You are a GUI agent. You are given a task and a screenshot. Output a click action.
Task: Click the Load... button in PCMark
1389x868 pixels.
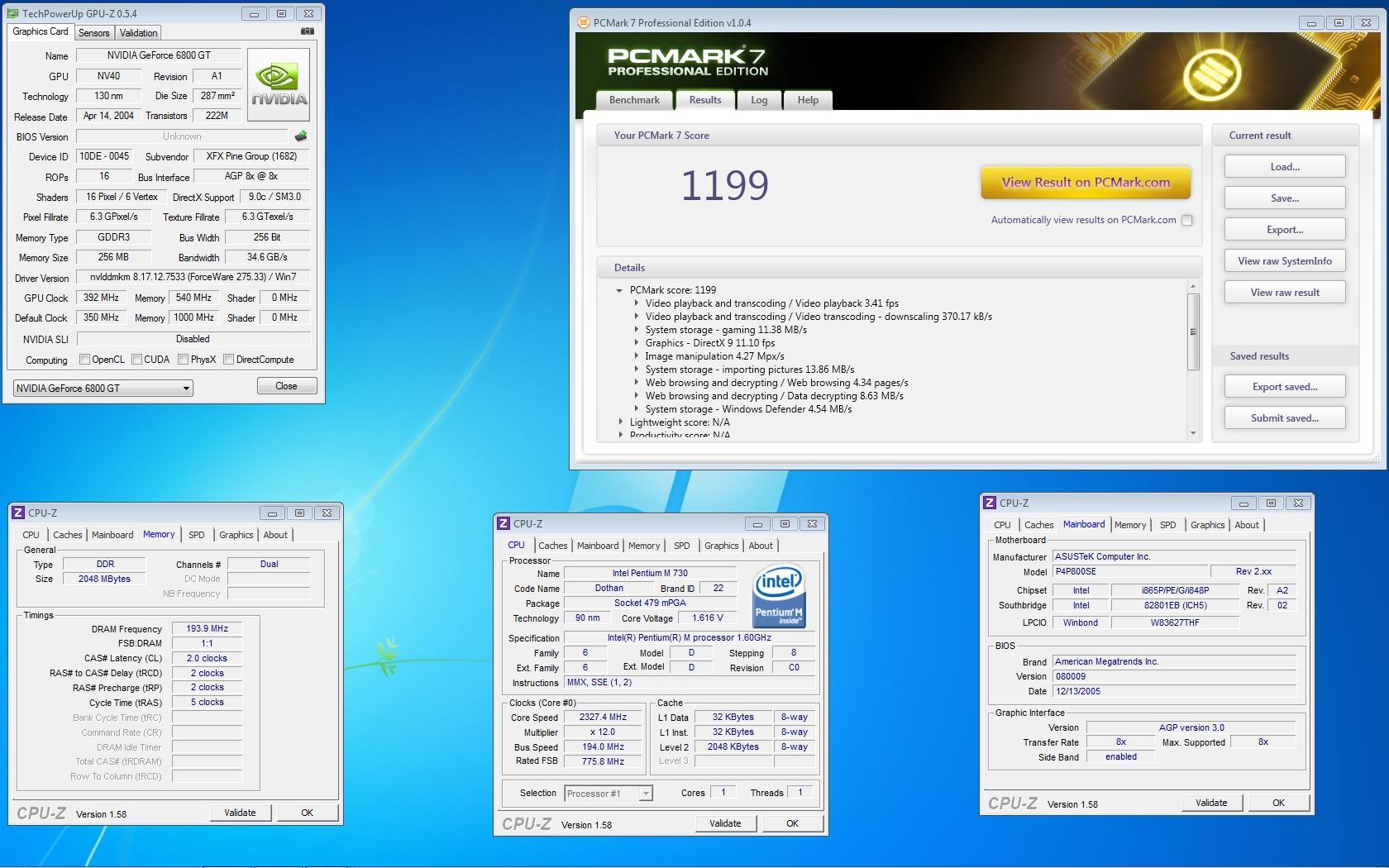(x=1285, y=166)
